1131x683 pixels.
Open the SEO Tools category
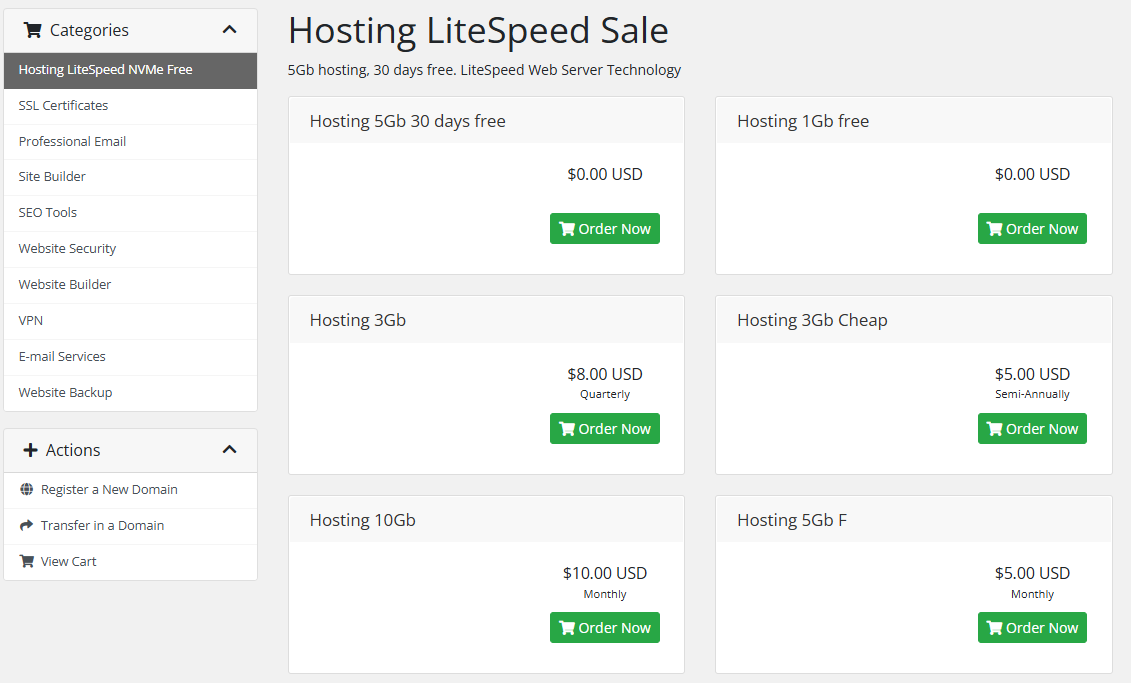[x=131, y=213]
